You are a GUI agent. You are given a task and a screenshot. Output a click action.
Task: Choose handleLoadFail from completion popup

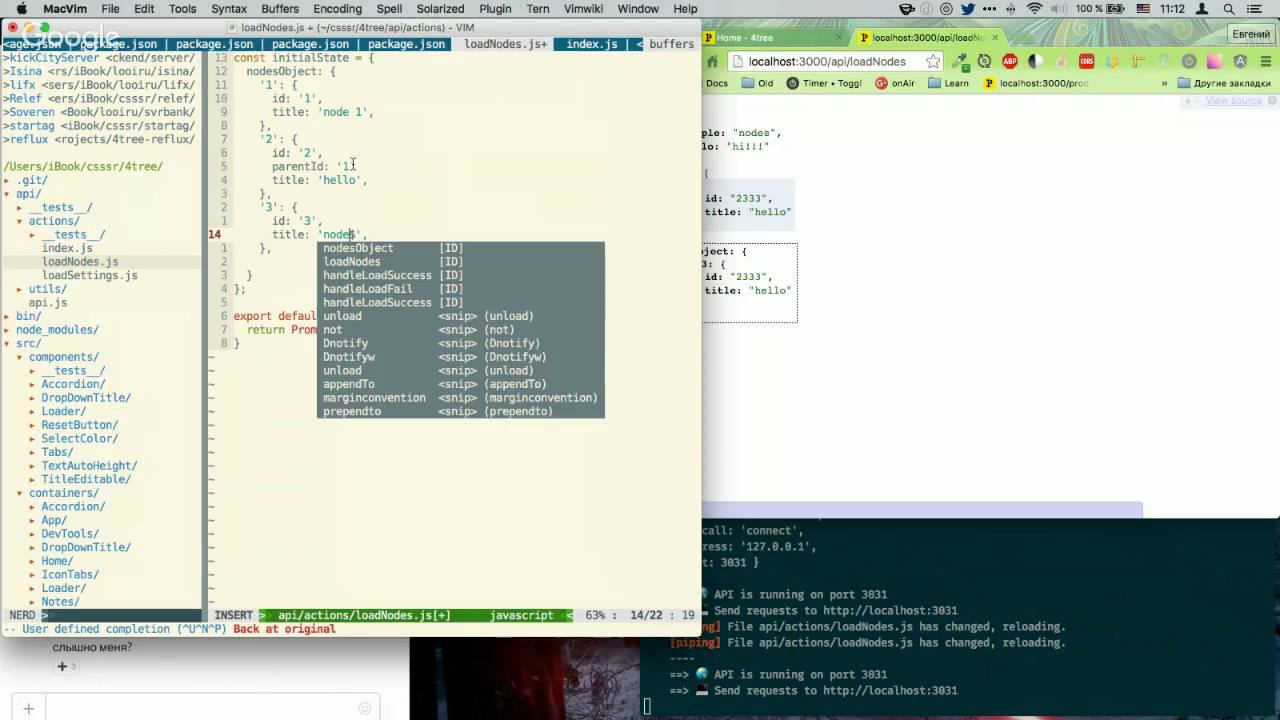461,289
